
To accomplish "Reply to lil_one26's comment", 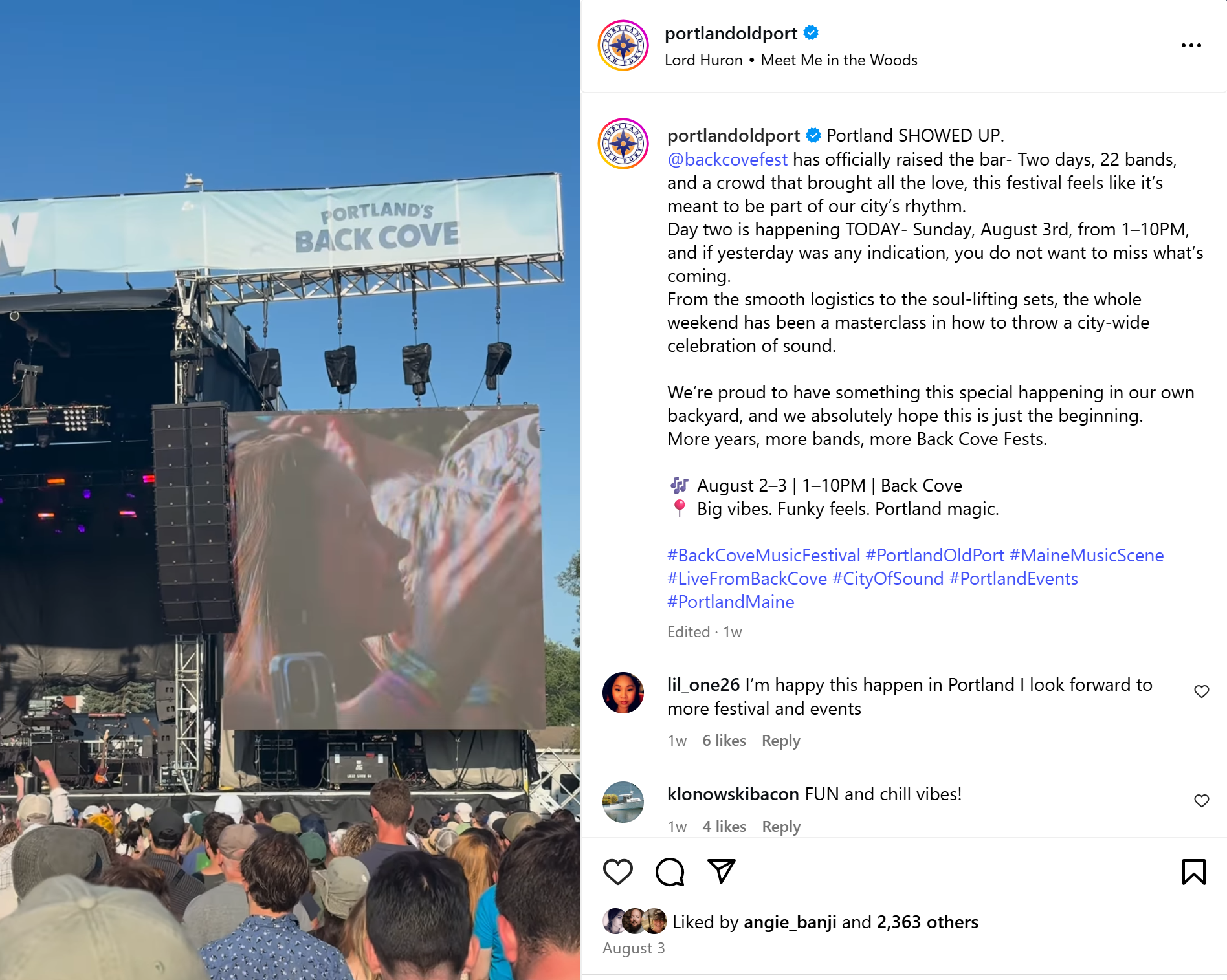I will pyautogui.click(x=780, y=741).
